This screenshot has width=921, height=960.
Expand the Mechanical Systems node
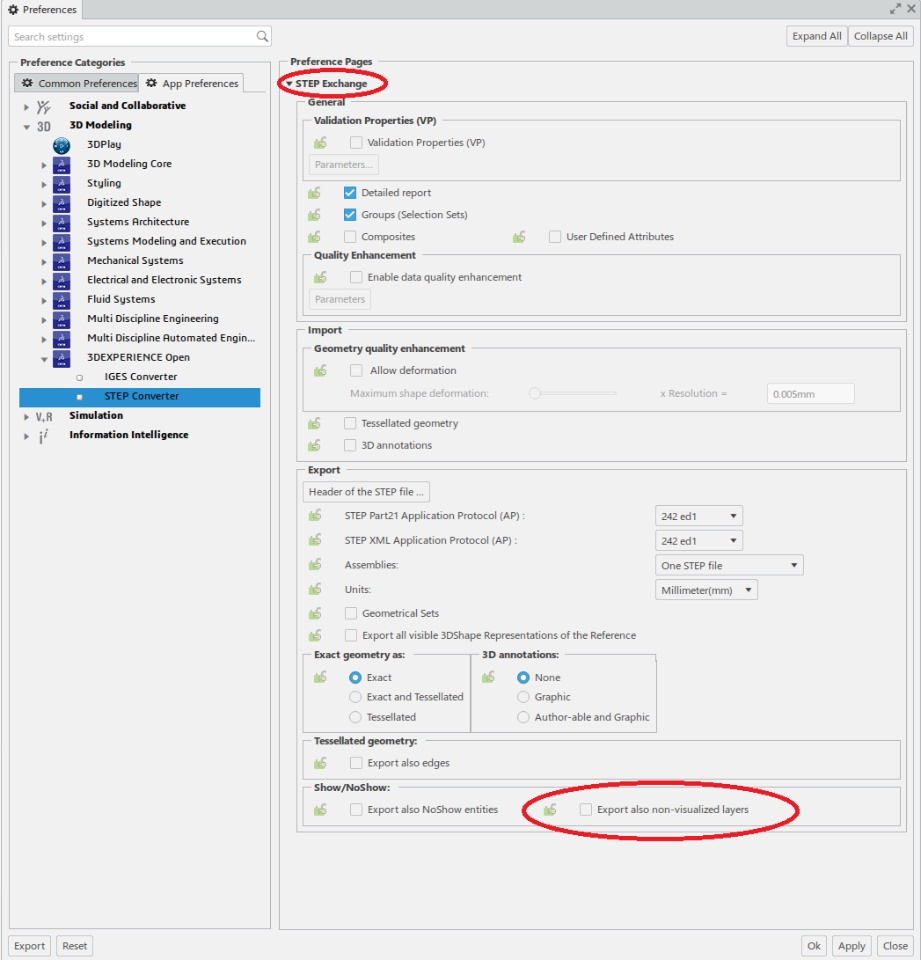click(44, 261)
